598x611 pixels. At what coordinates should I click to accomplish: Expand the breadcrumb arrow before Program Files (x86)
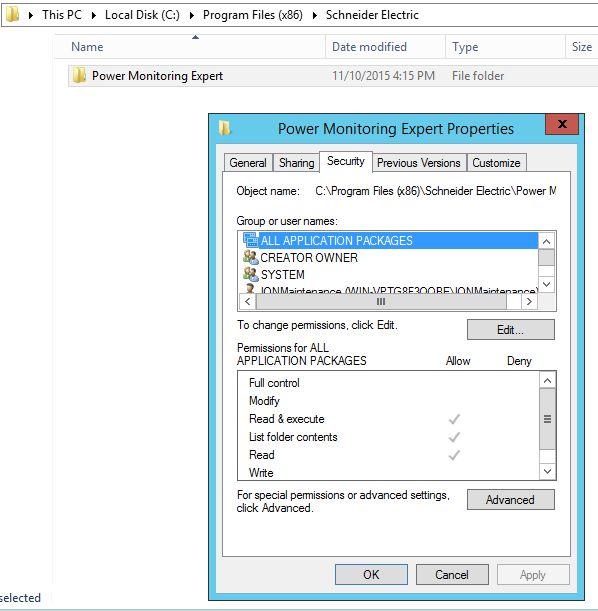pos(191,15)
